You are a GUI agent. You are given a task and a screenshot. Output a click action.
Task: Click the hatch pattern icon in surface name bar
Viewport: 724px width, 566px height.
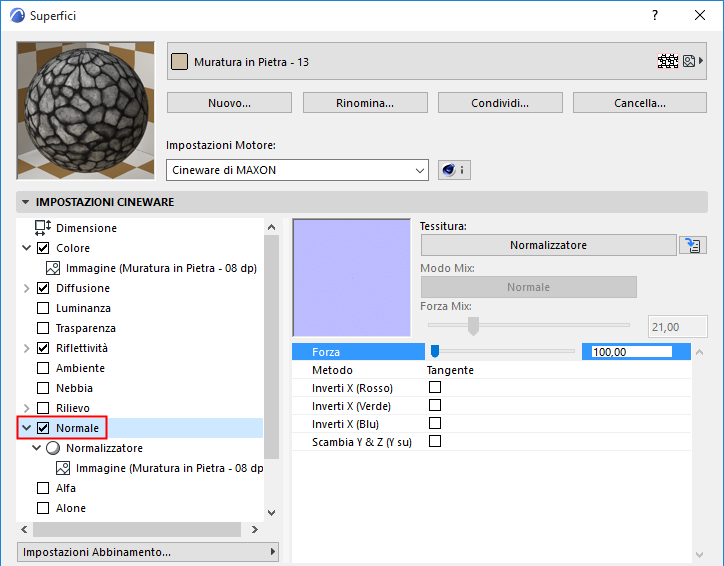(668, 61)
